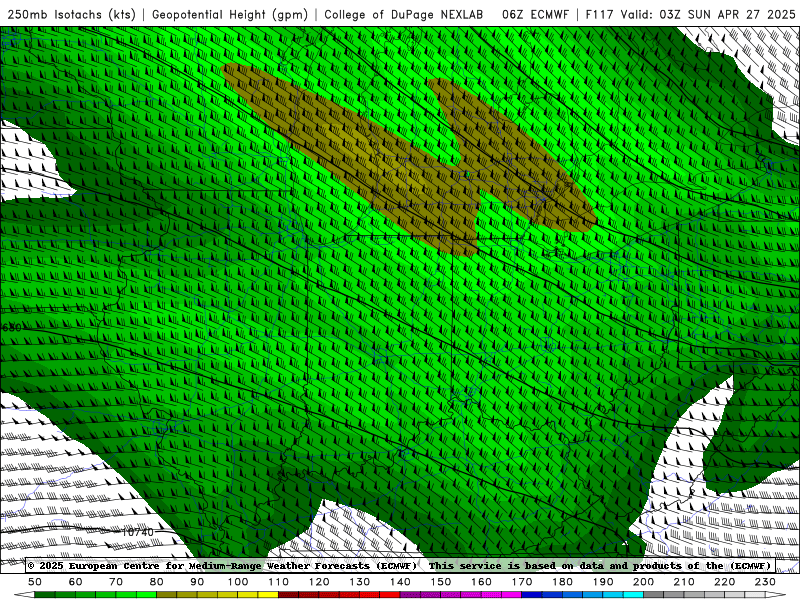Click the '160' color scale label
This screenshot has height=600, width=800.
point(481,582)
